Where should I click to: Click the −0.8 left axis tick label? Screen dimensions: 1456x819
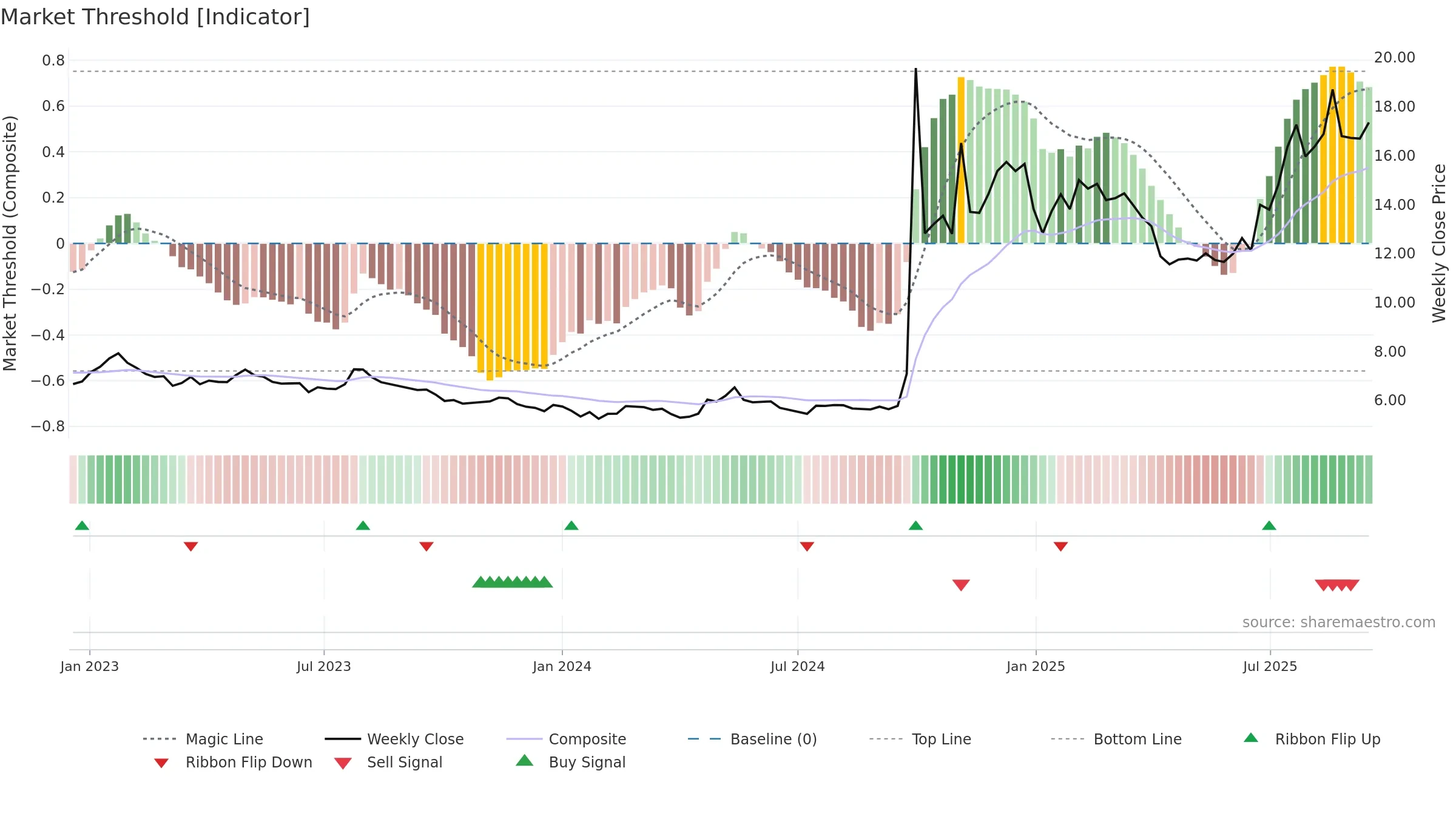coord(48,426)
